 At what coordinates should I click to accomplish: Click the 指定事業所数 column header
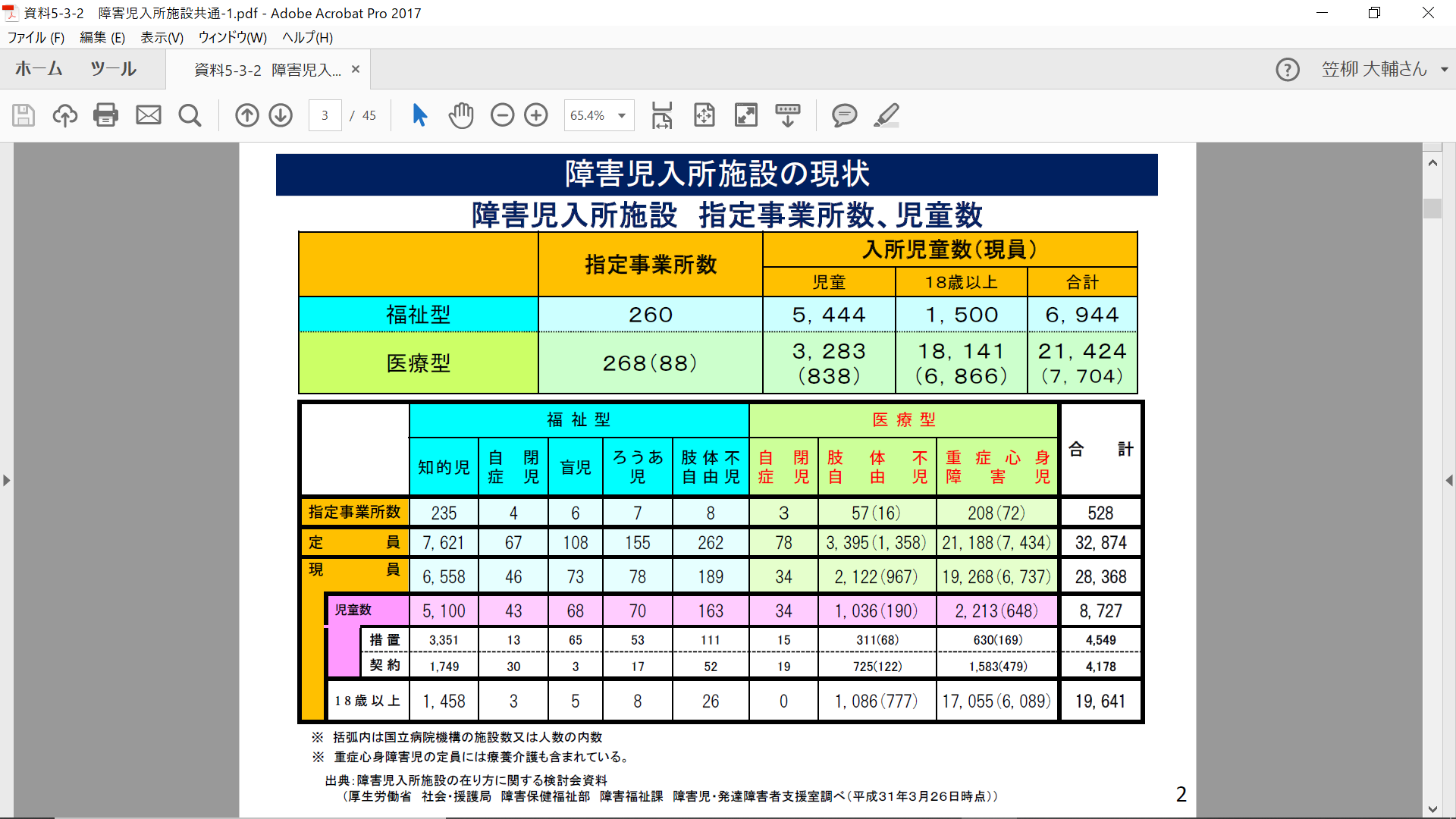tap(651, 264)
